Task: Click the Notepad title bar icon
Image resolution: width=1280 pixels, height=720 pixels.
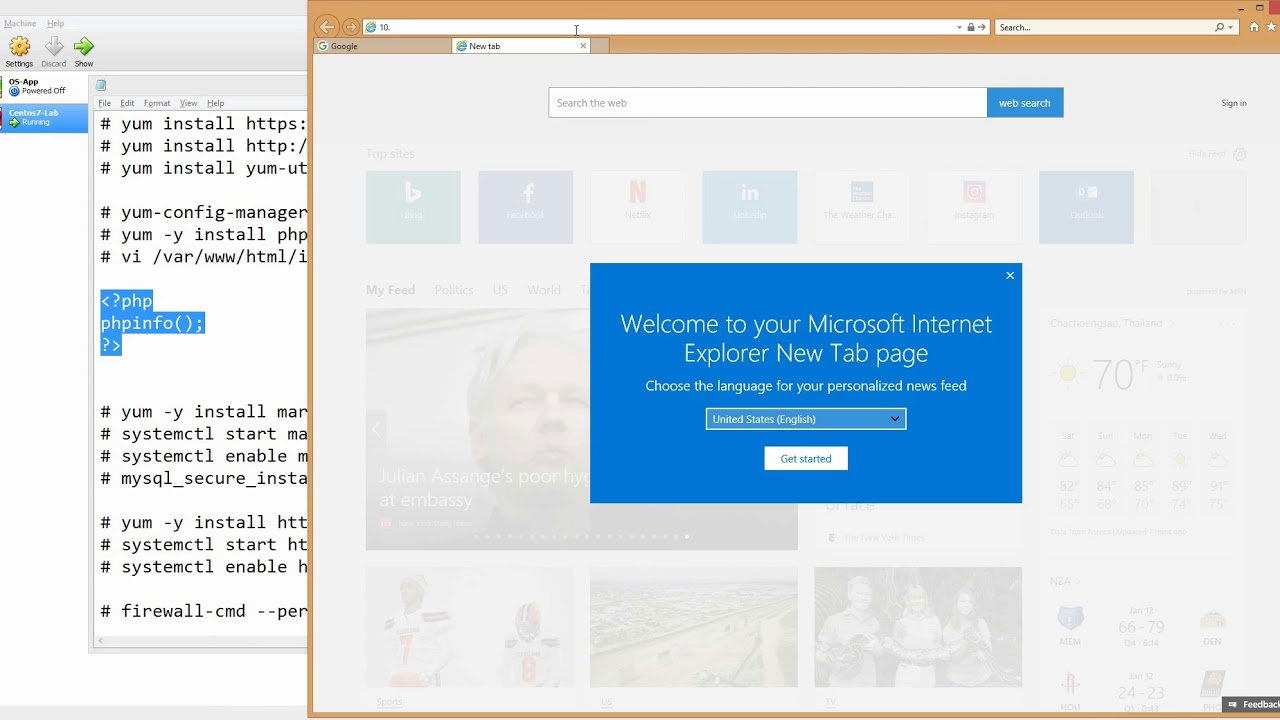Action: click(101, 85)
